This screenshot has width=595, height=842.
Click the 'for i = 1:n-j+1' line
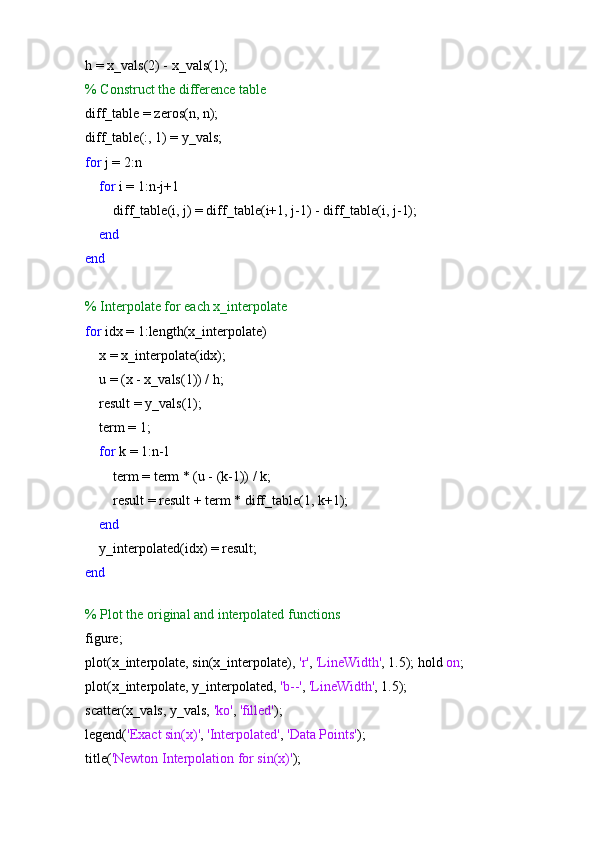(x=139, y=186)
